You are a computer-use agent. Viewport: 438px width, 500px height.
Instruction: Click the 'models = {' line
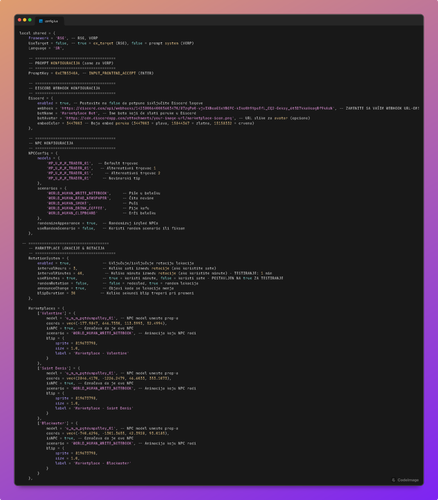pyautogui.click(x=49, y=158)
